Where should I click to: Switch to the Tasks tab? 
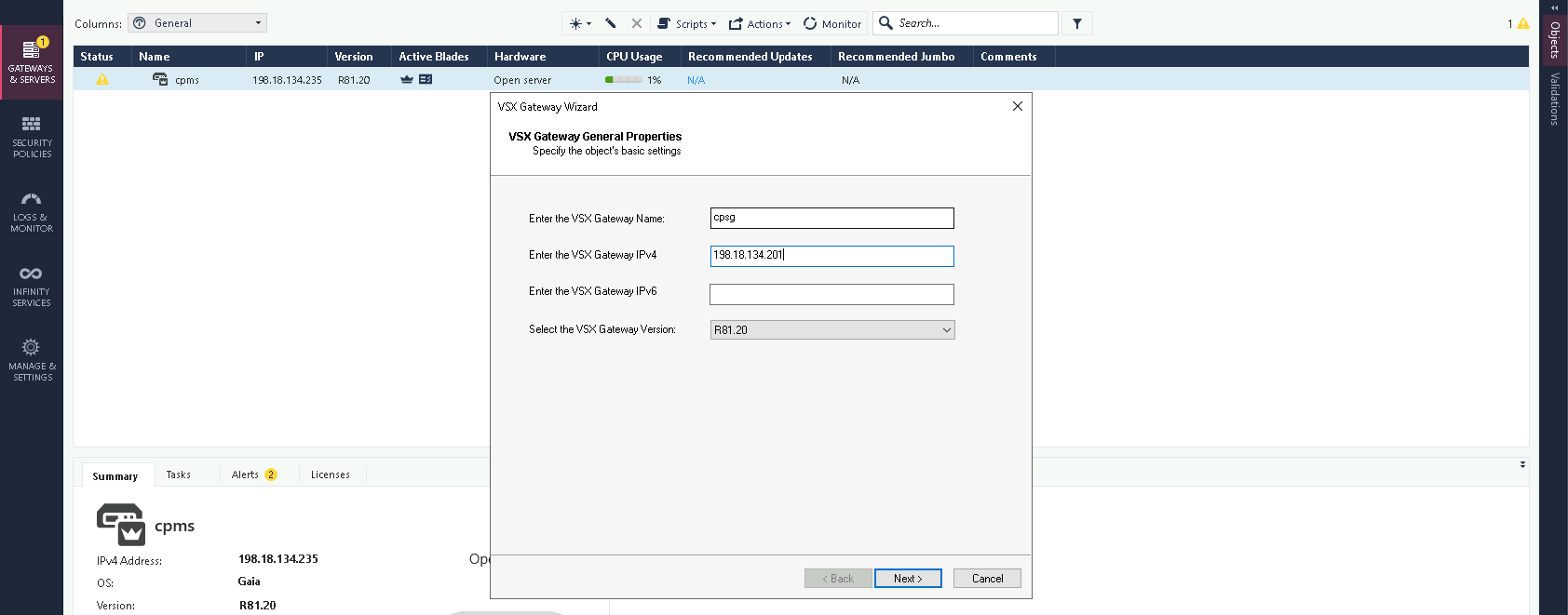pos(178,475)
